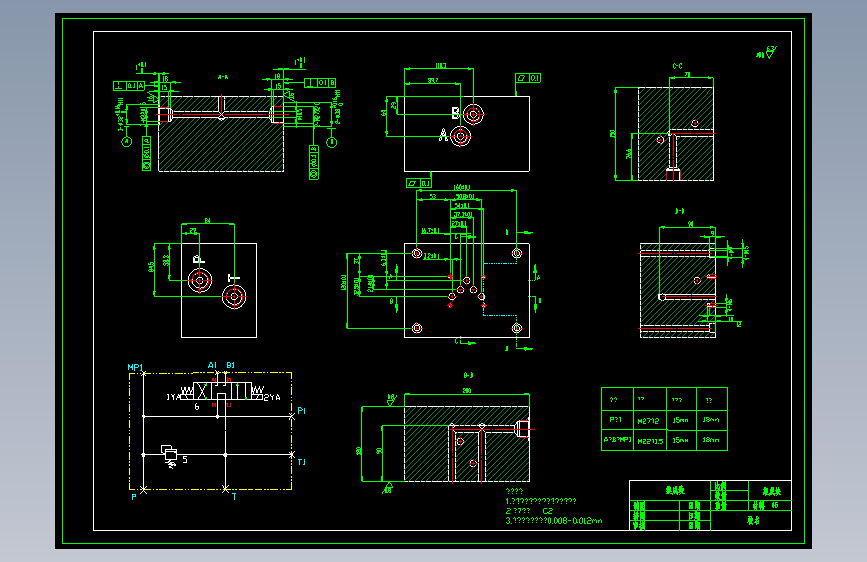Image resolution: width=867 pixels, height=562 pixels.
Task: Click 15mm cell in the M27 row
Action: [x=680, y=420]
